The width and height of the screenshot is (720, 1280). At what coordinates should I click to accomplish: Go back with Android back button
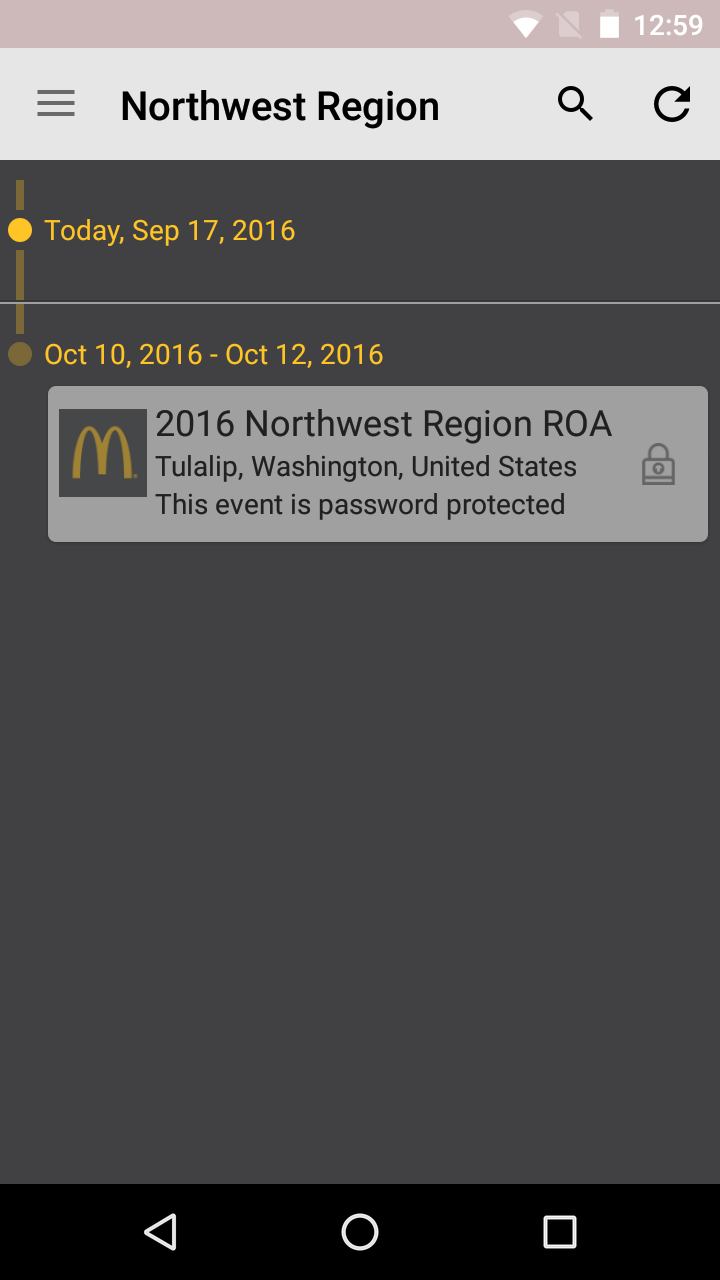[x=160, y=1232]
